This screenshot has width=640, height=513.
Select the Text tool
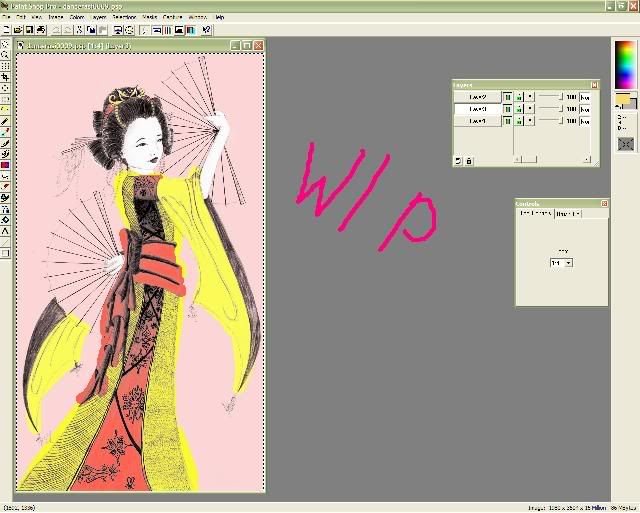pos(5,231)
